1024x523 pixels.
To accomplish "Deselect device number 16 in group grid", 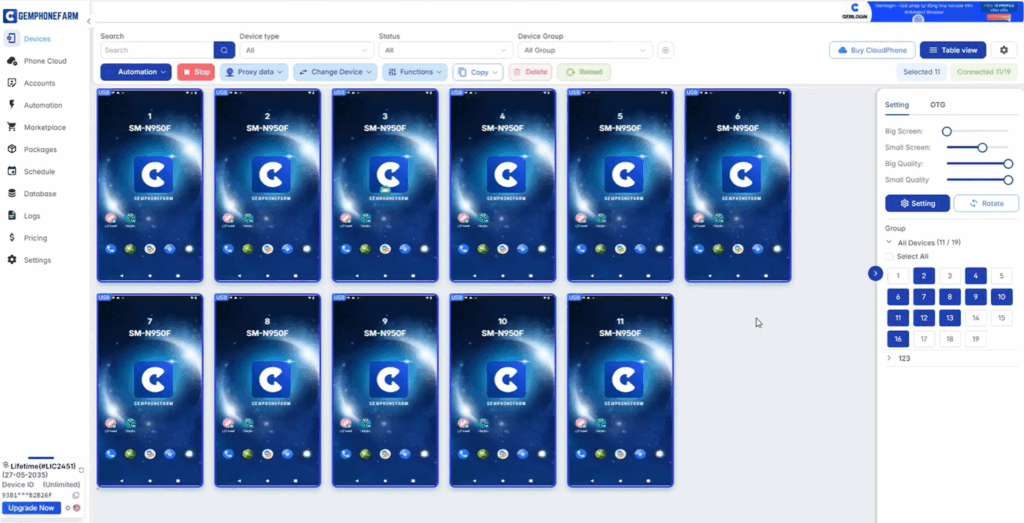I will click(x=898, y=339).
